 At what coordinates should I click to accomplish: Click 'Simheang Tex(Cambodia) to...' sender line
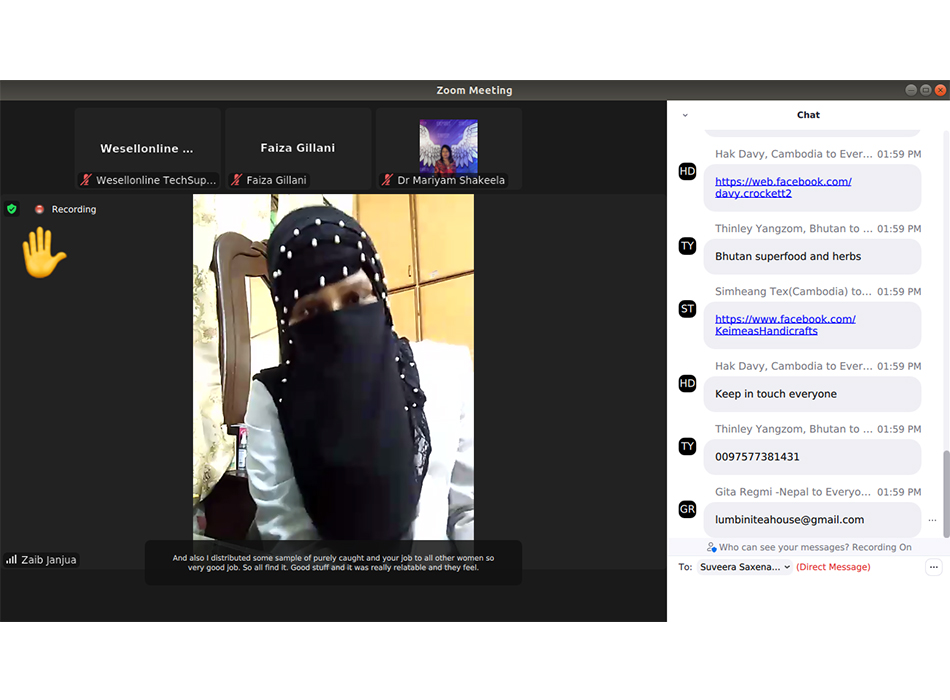point(793,292)
